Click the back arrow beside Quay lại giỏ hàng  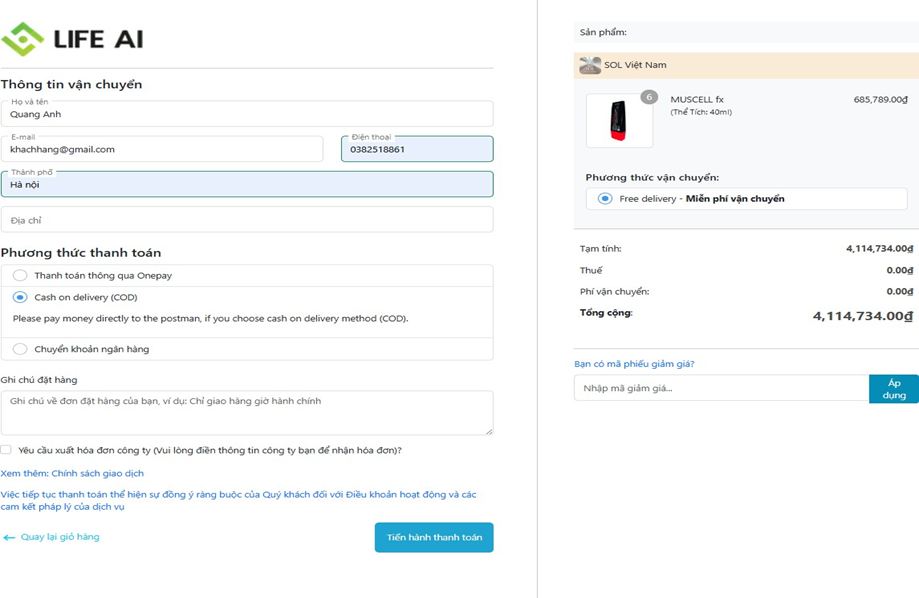pos(9,538)
